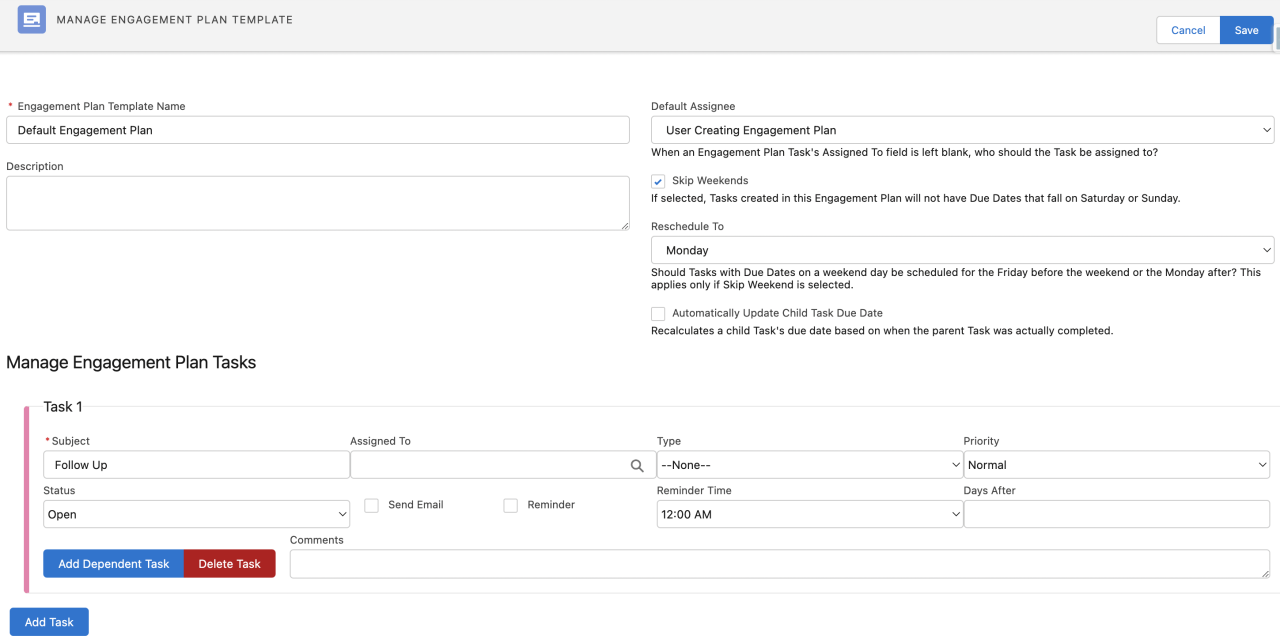Open the Status dropdown set to Open
The width and height of the screenshot is (1280, 643).
pos(196,514)
